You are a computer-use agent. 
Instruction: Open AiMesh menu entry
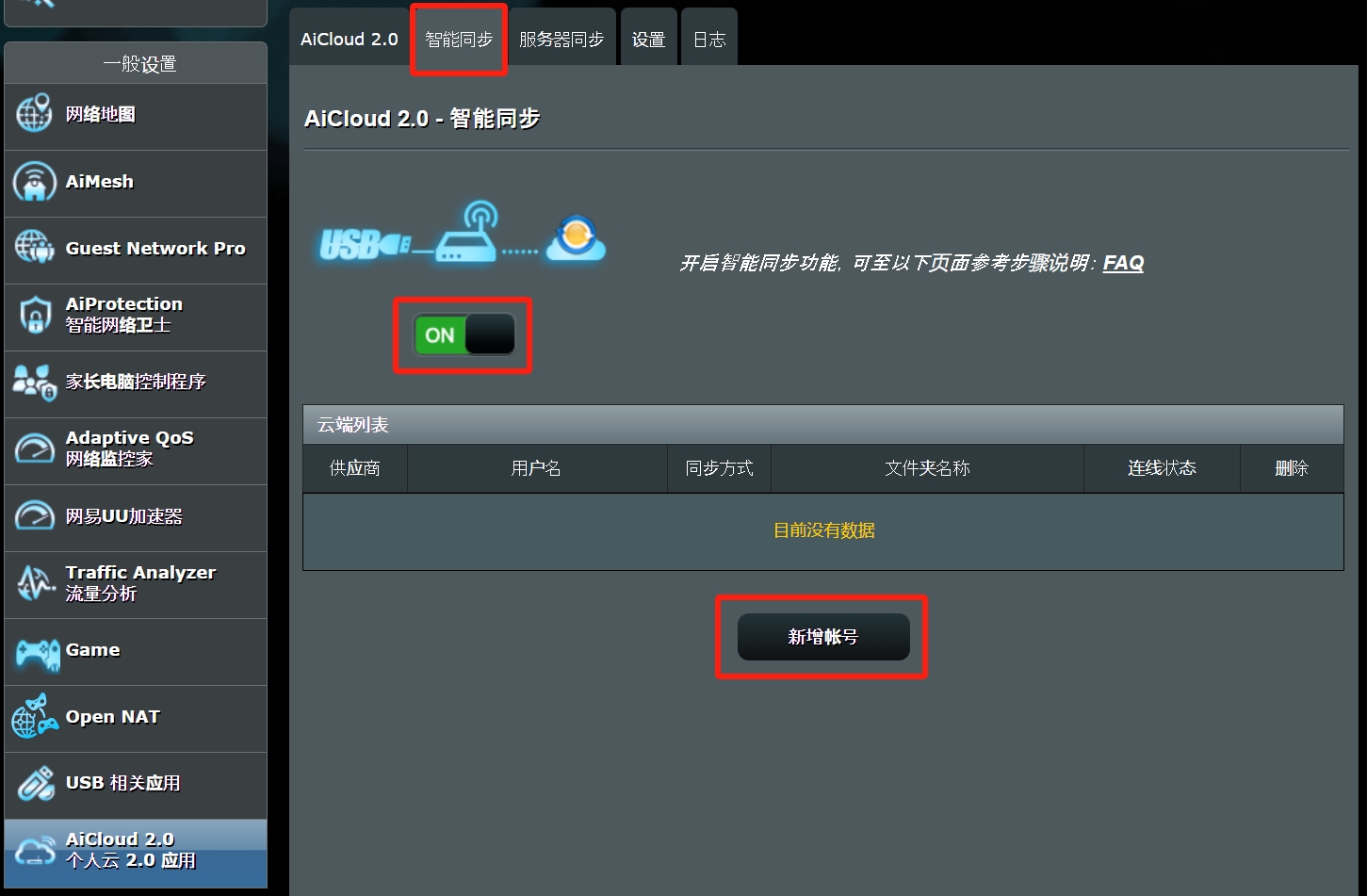coord(136,183)
